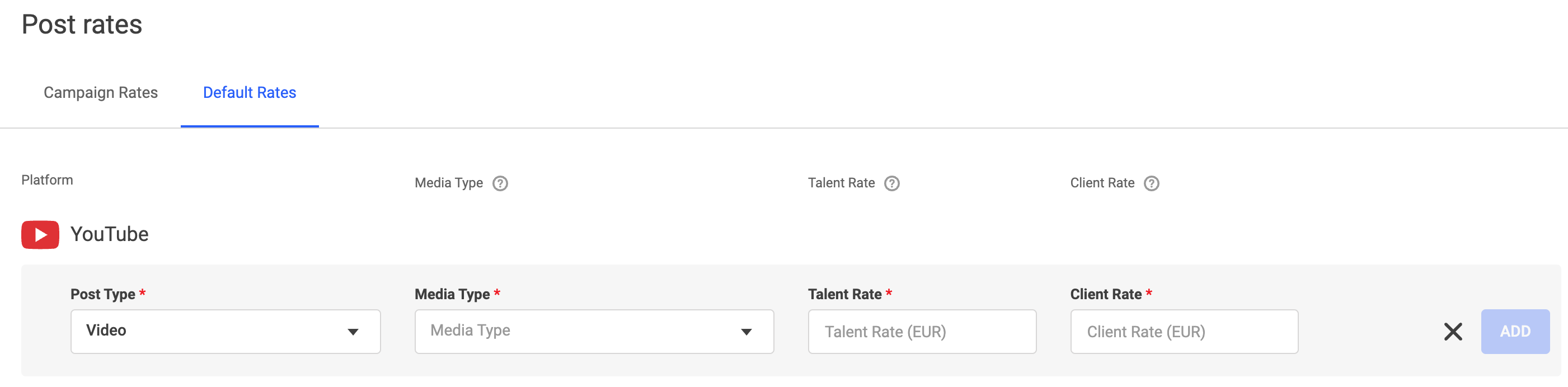Click the YouTube platform name
The height and width of the screenshot is (387, 1568).
(x=110, y=234)
